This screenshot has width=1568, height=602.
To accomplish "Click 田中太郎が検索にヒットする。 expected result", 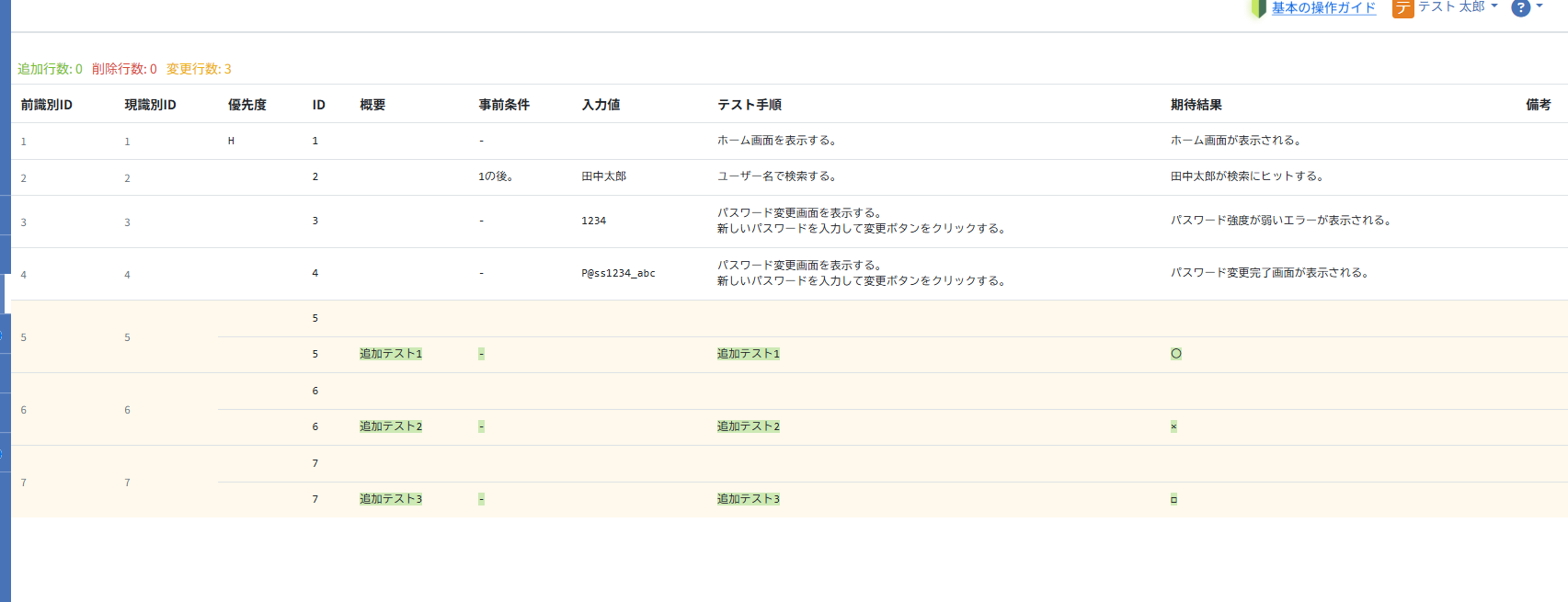I will point(1247,176).
